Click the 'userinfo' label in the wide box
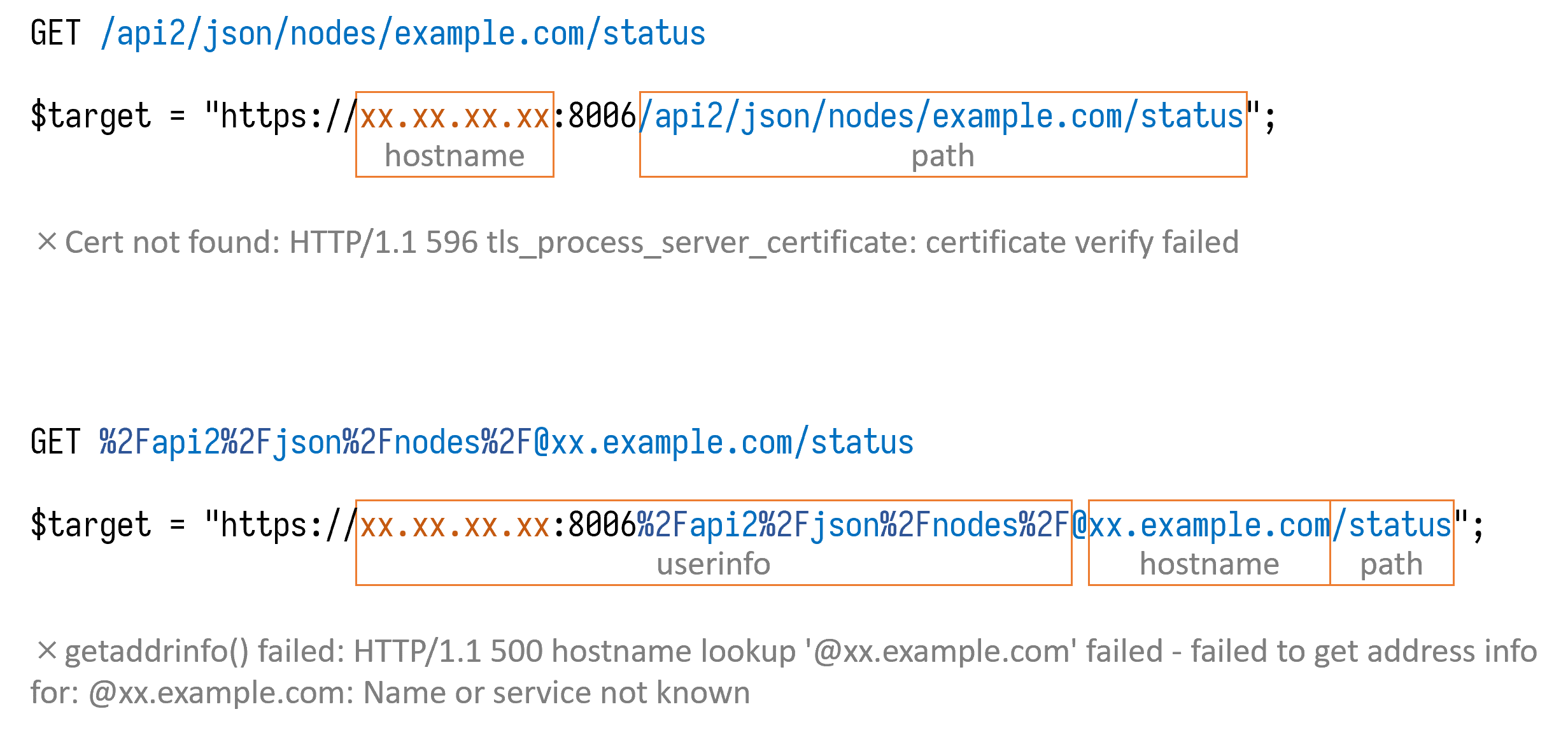The width and height of the screenshot is (1568, 737). pyautogui.click(x=714, y=564)
